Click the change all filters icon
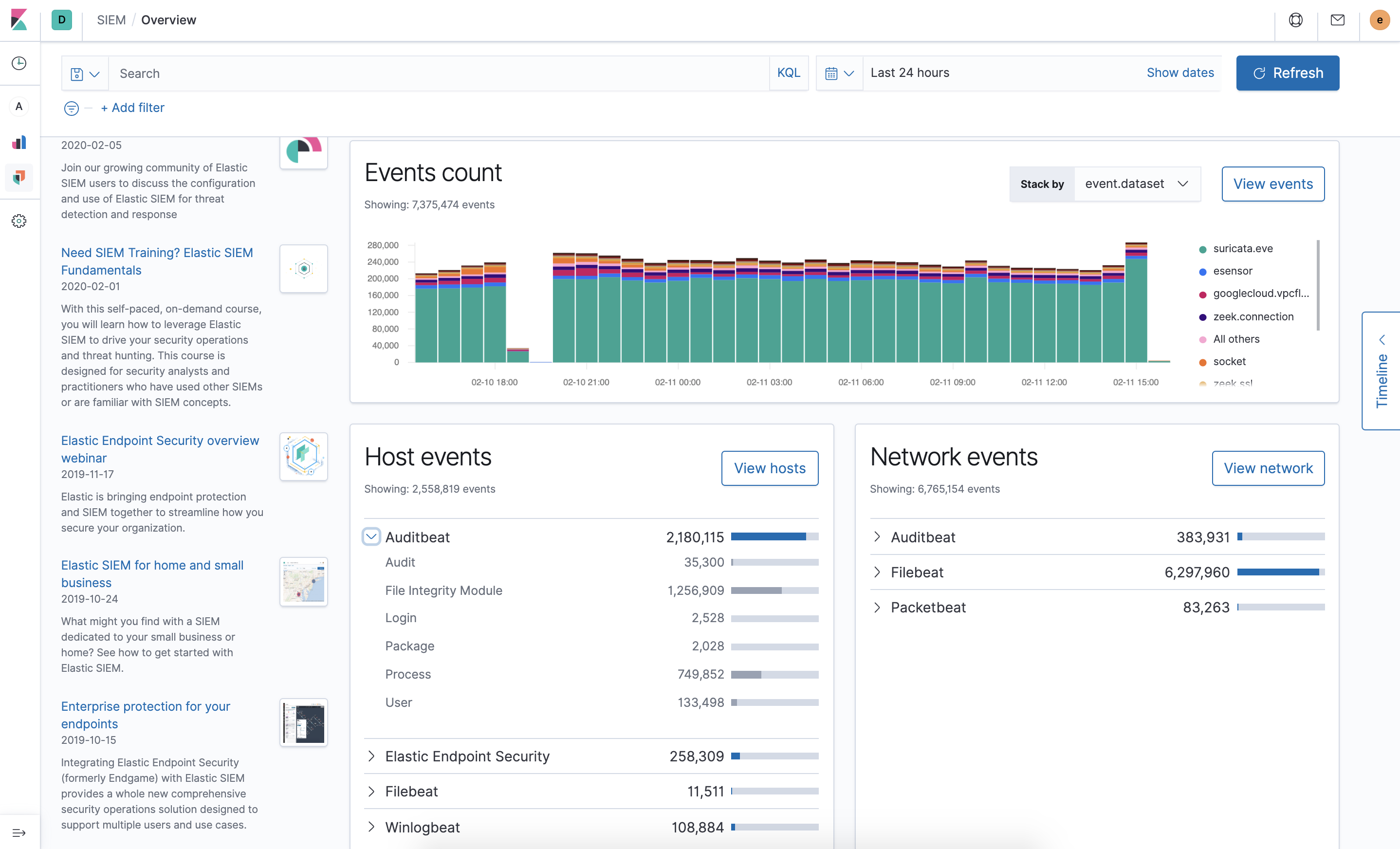1400x849 pixels. [72, 108]
